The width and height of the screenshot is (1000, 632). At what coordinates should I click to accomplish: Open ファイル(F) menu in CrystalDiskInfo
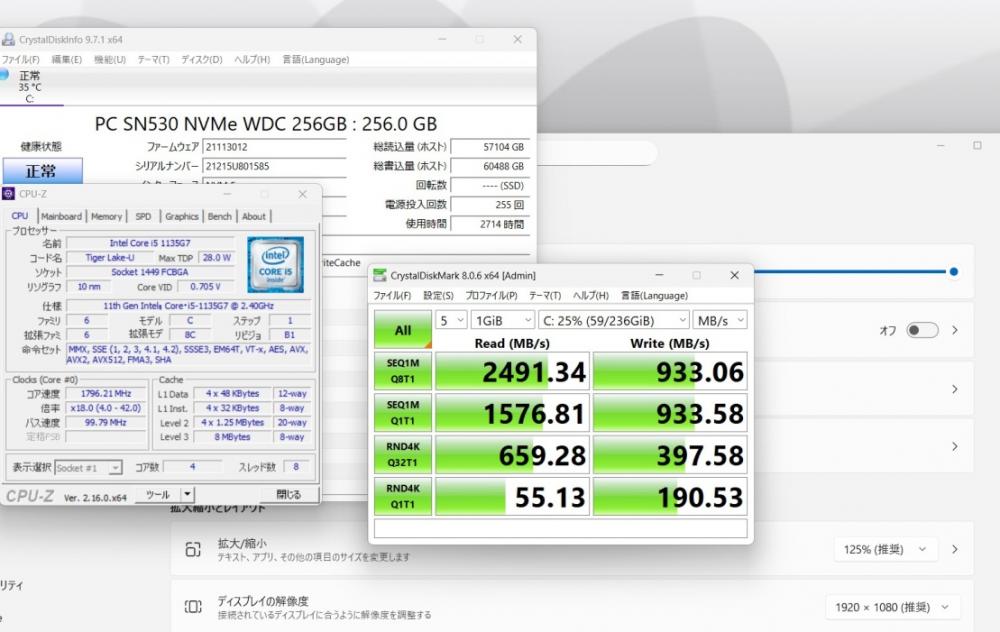(20, 59)
